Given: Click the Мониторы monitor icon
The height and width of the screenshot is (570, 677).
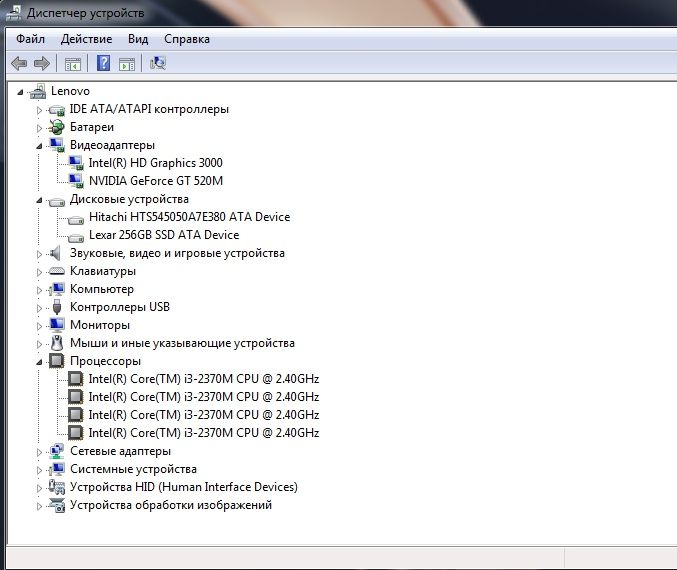Looking at the screenshot, I should pos(57,325).
